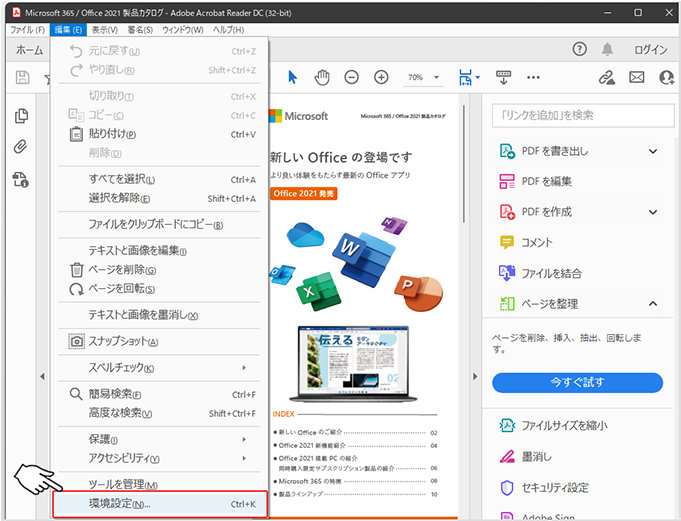Click the ファイルを結合 icon
681x521 pixels.
pos(506,273)
